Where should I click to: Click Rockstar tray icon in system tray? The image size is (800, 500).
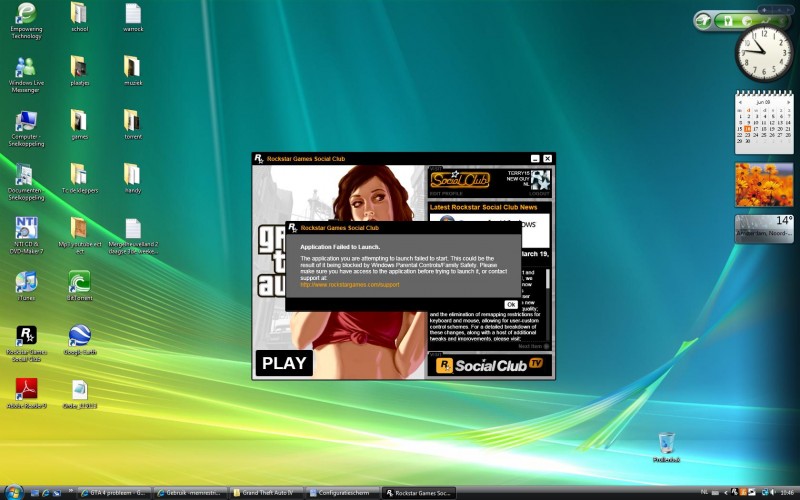734,492
